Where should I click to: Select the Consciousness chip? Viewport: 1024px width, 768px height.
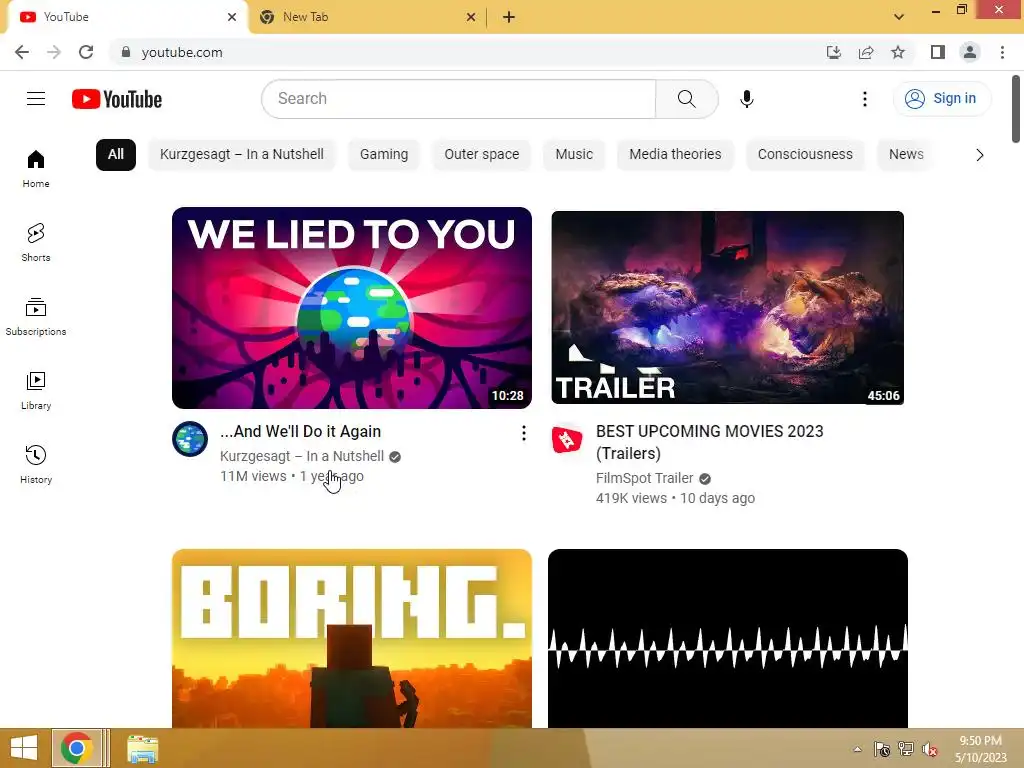pyautogui.click(x=805, y=155)
